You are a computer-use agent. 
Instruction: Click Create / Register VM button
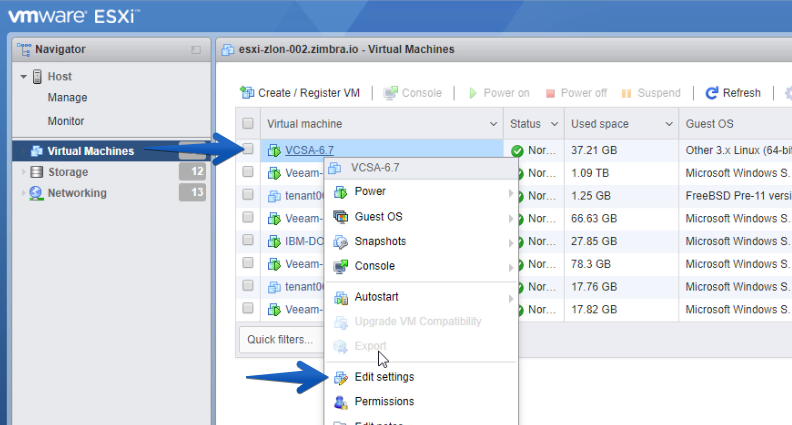point(300,93)
